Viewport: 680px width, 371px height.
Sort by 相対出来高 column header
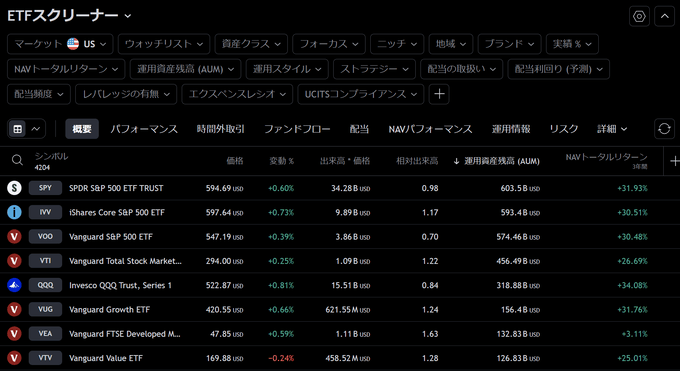pyautogui.click(x=417, y=161)
